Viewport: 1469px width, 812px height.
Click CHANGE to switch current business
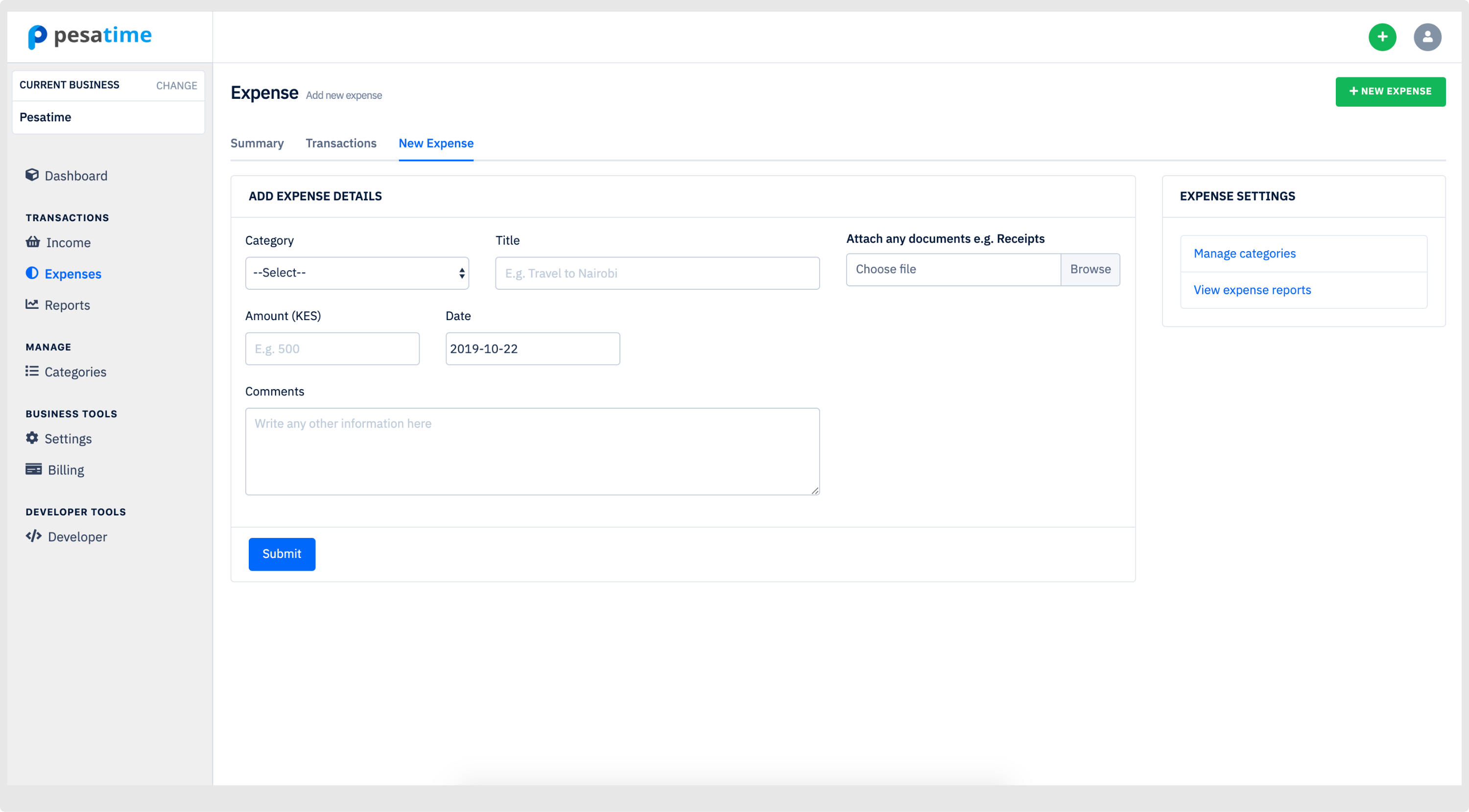tap(176, 86)
